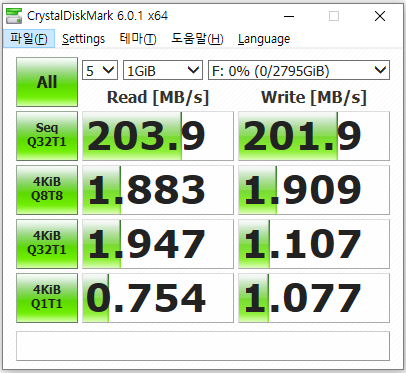
Task: Close the CrystalDiskMark window
Action: tap(380, 16)
